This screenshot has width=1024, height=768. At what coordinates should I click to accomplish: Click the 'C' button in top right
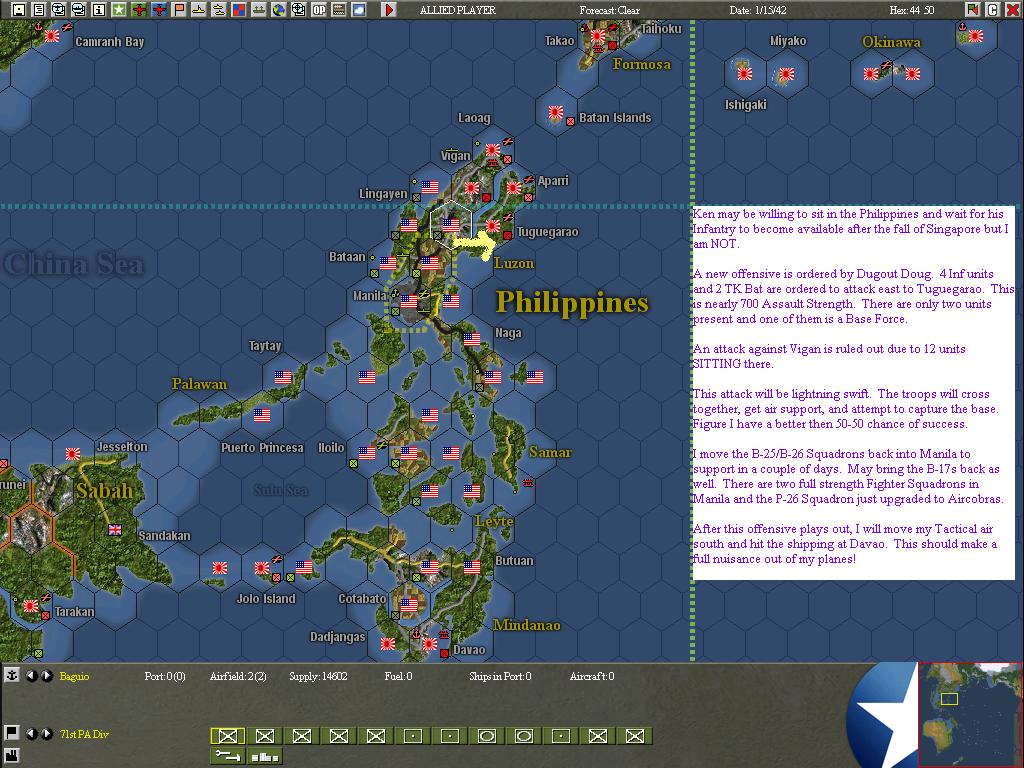pyautogui.click(x=993, y=9)
